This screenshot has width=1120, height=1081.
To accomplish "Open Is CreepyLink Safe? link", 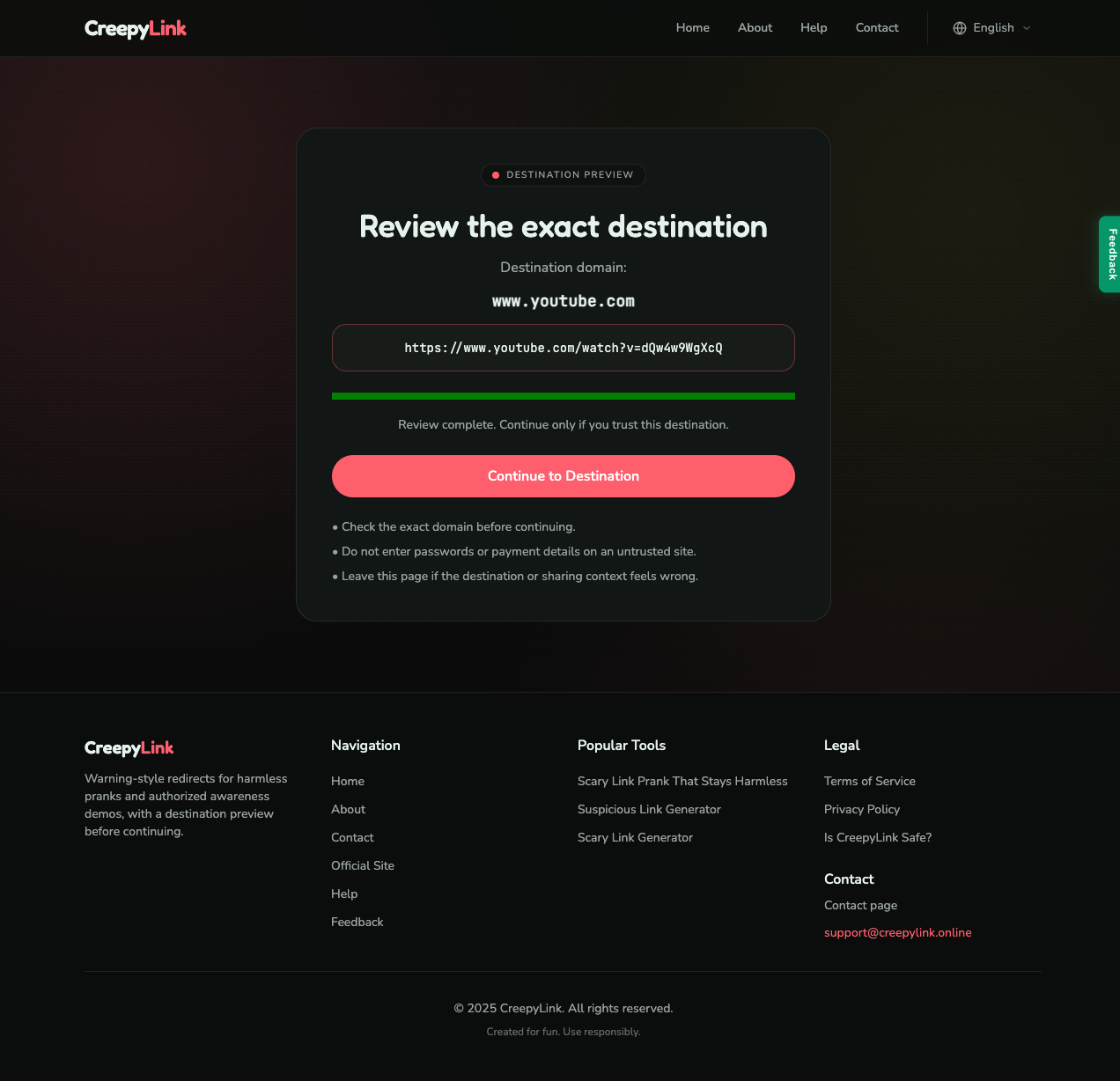I will [878, 838].
